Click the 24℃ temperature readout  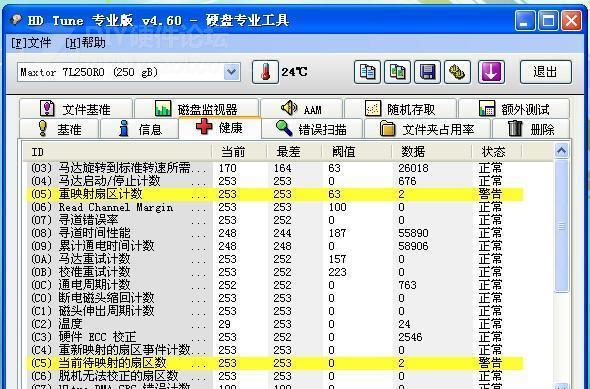(294, 72)
